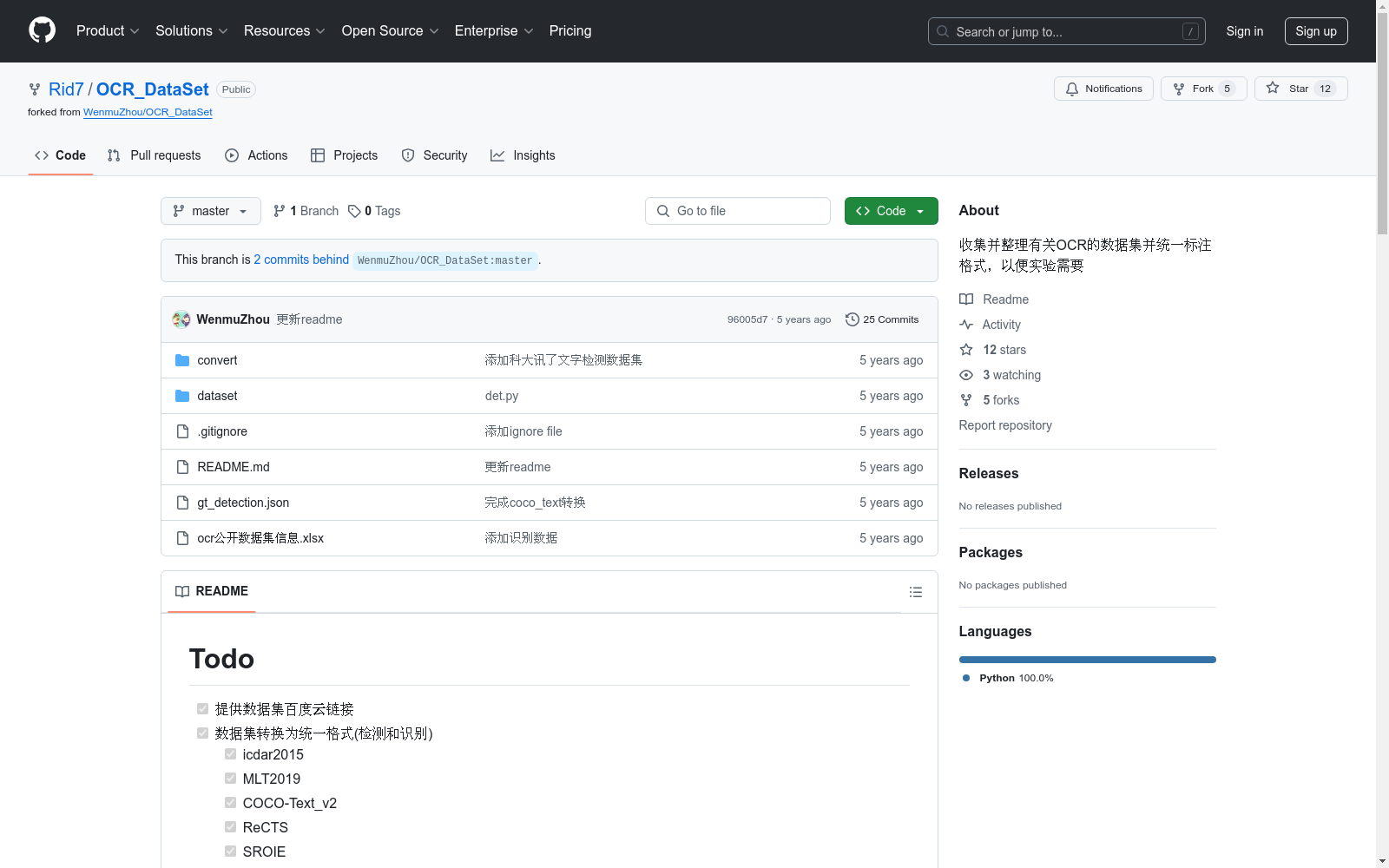Toggle the MLT2019 checkbox
The image size is (1389, 868).
231,778
